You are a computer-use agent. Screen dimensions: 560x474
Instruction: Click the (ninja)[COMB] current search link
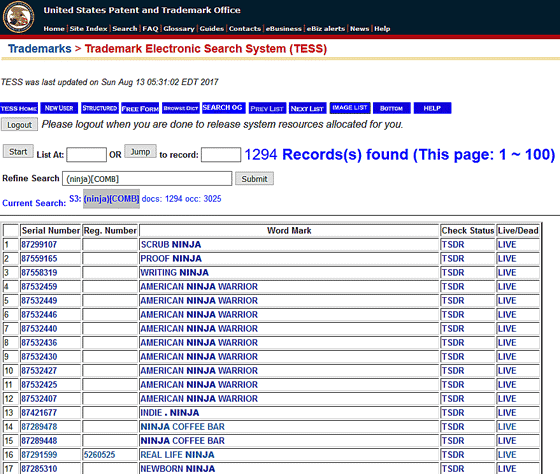111,199
